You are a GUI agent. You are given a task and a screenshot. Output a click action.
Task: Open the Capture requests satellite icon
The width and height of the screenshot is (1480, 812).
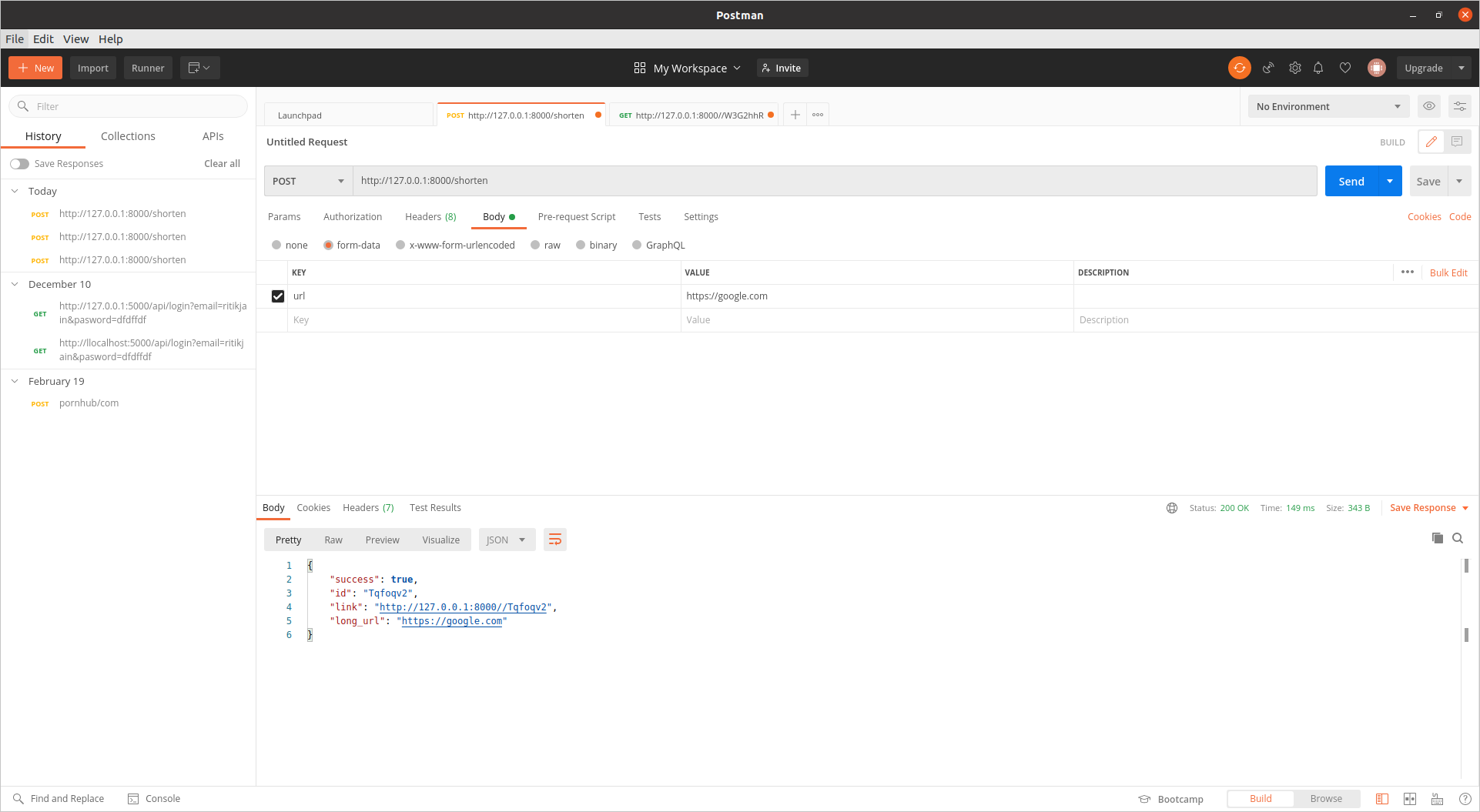coord(1268,68)
